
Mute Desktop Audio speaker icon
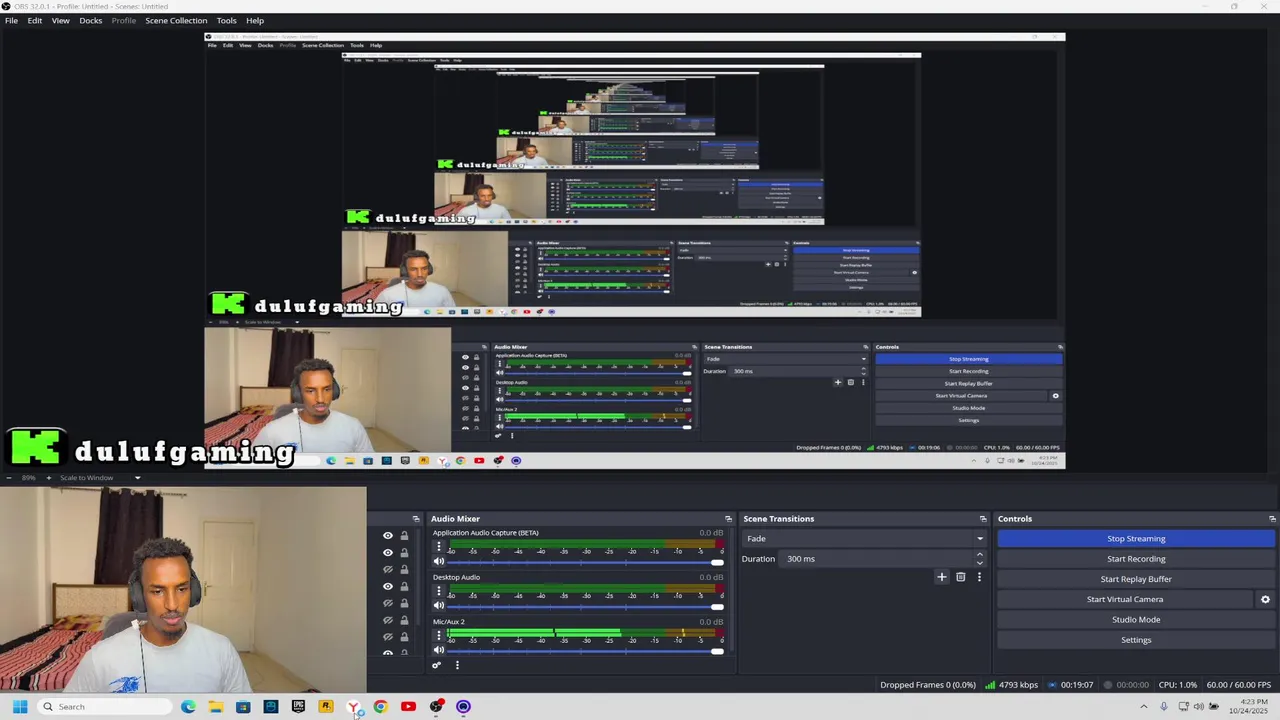tap(438, 606)
